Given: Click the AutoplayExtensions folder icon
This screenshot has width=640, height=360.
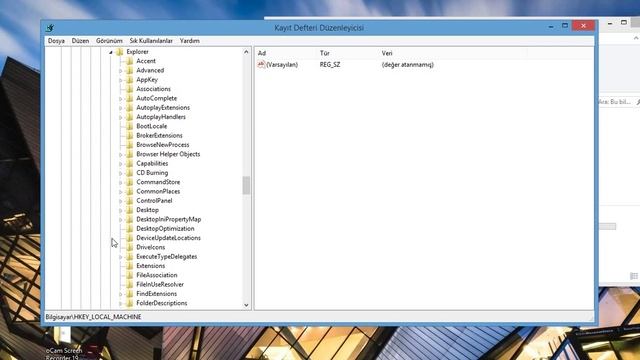Looking at the screenshot, I should pyautogui.click(x=129, y=108).
